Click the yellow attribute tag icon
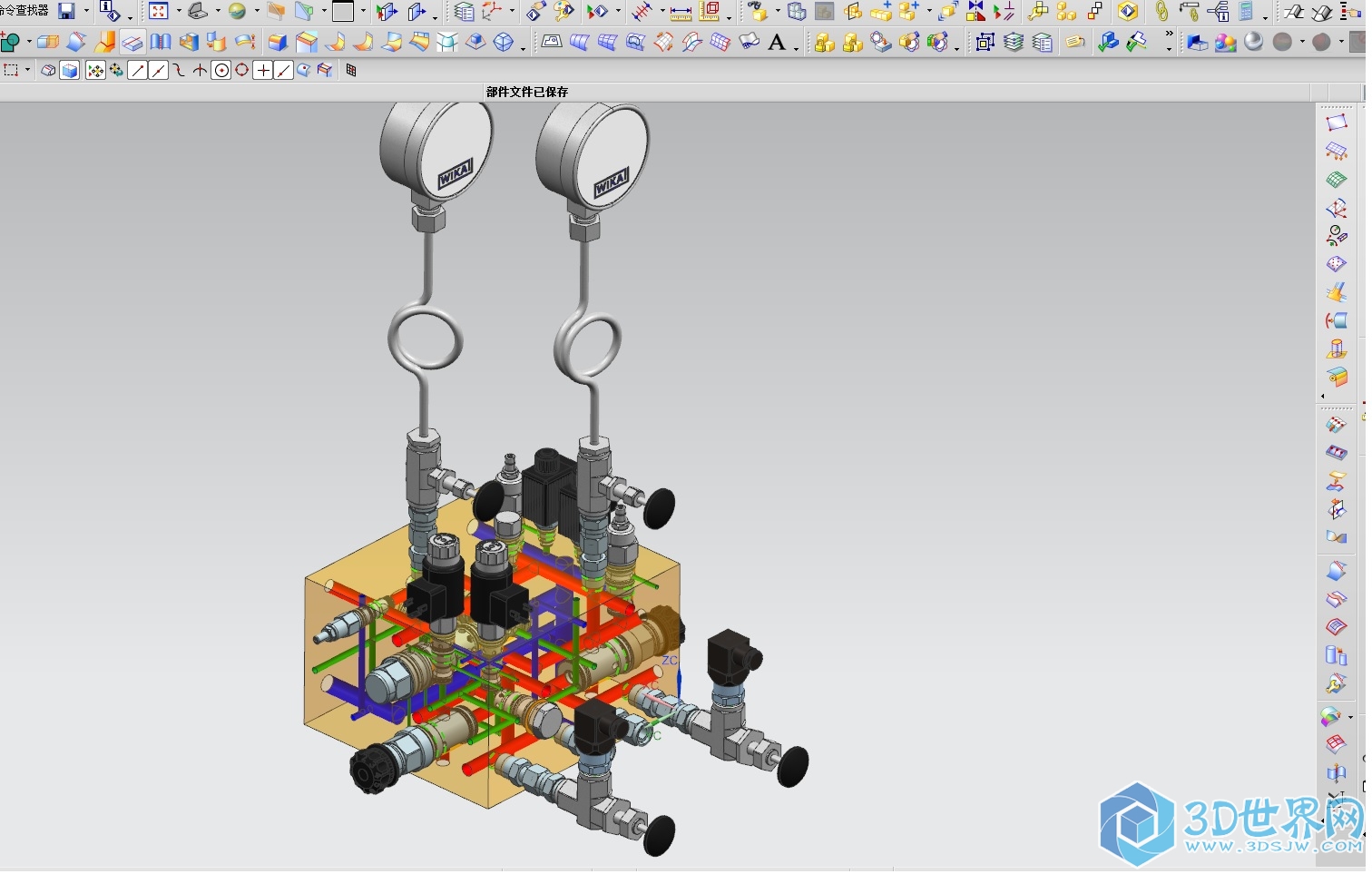Screen dimensions: 1372x874 click(x=1075, y=42)
